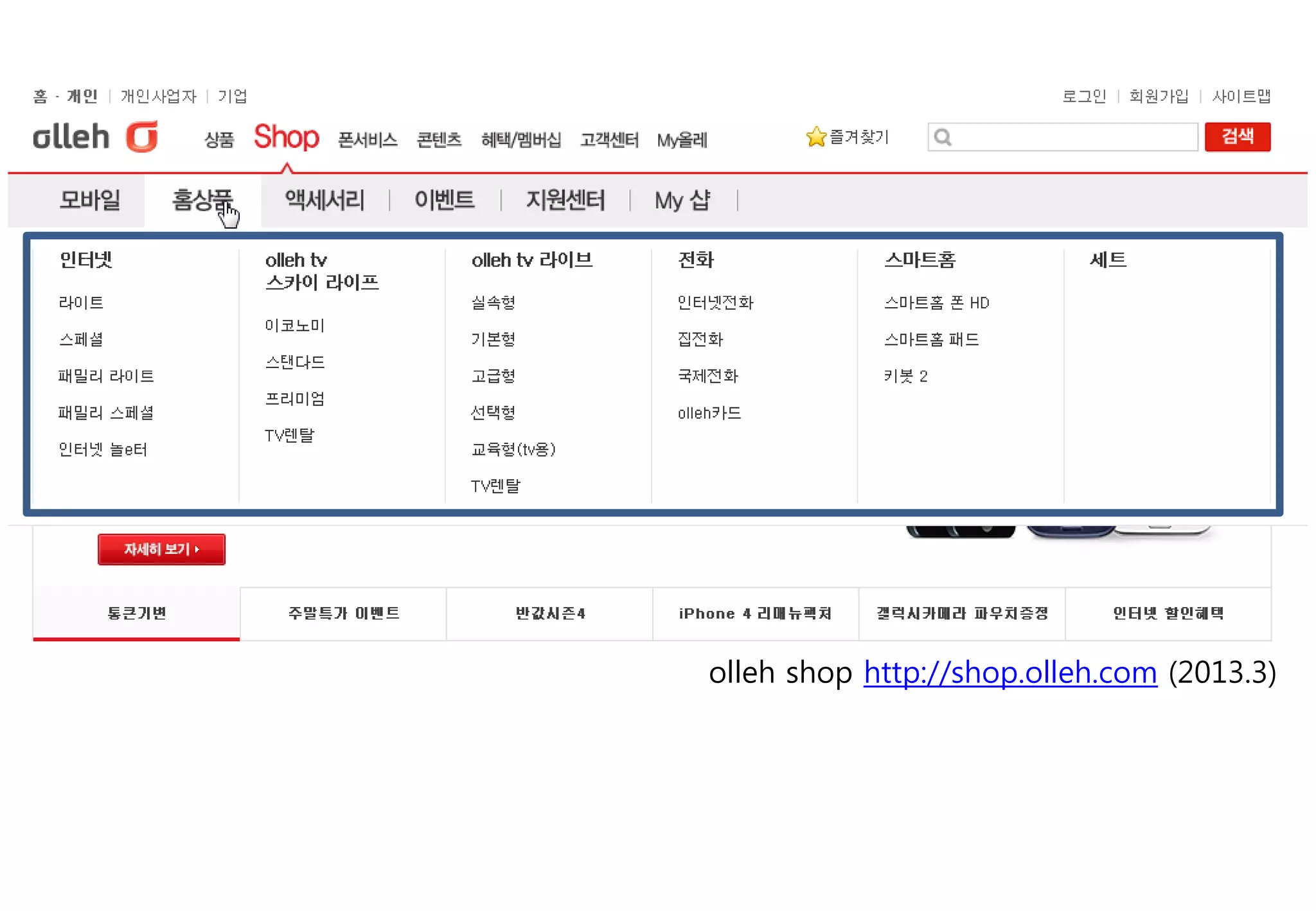Select the 홈상품 sub tab
The height and width of the screenshot is (911, 1316).
202,200
